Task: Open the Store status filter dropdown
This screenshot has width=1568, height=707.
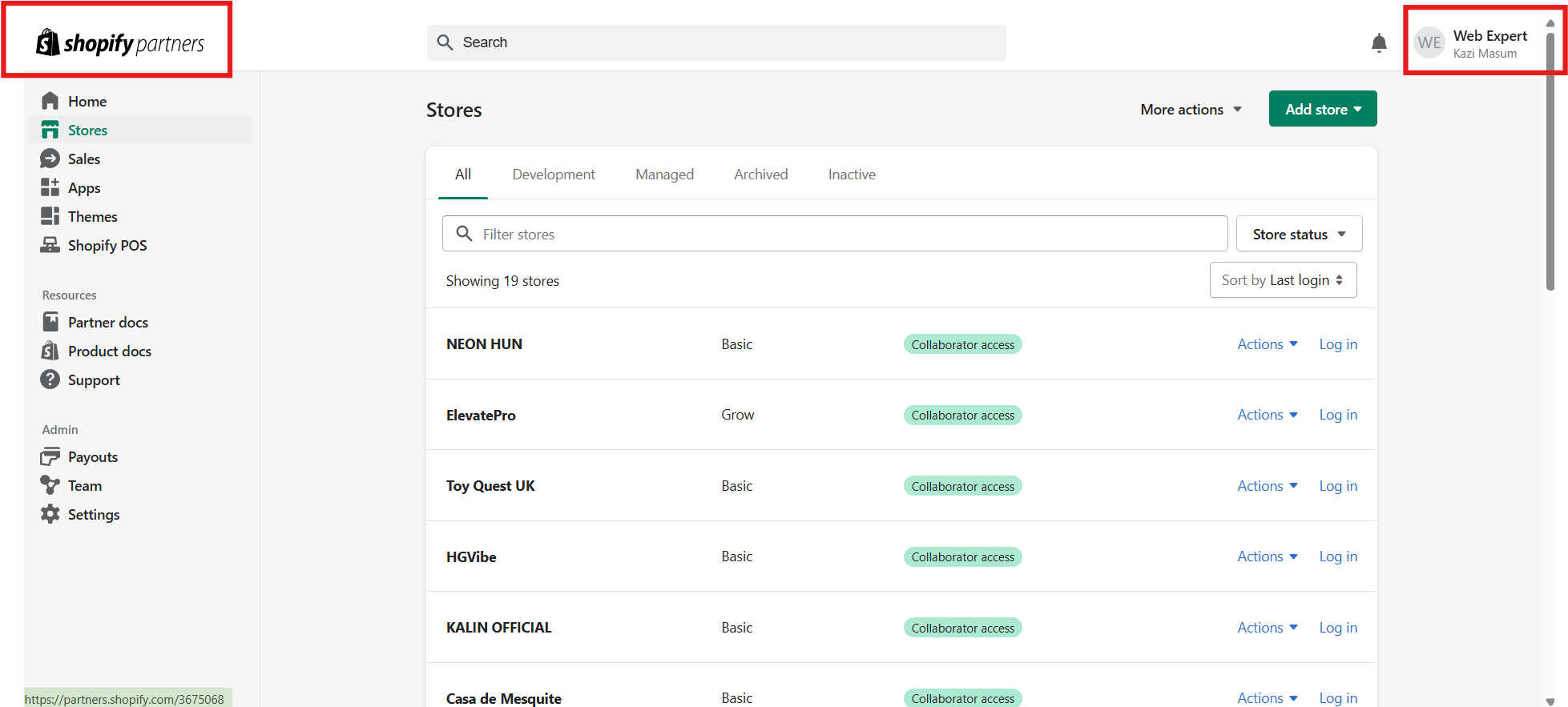Action: (1299, 234)
